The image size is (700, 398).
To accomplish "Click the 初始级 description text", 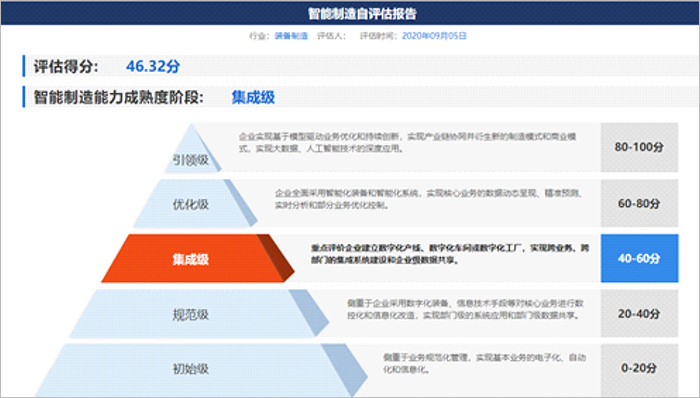I will (x=484, y=363).
